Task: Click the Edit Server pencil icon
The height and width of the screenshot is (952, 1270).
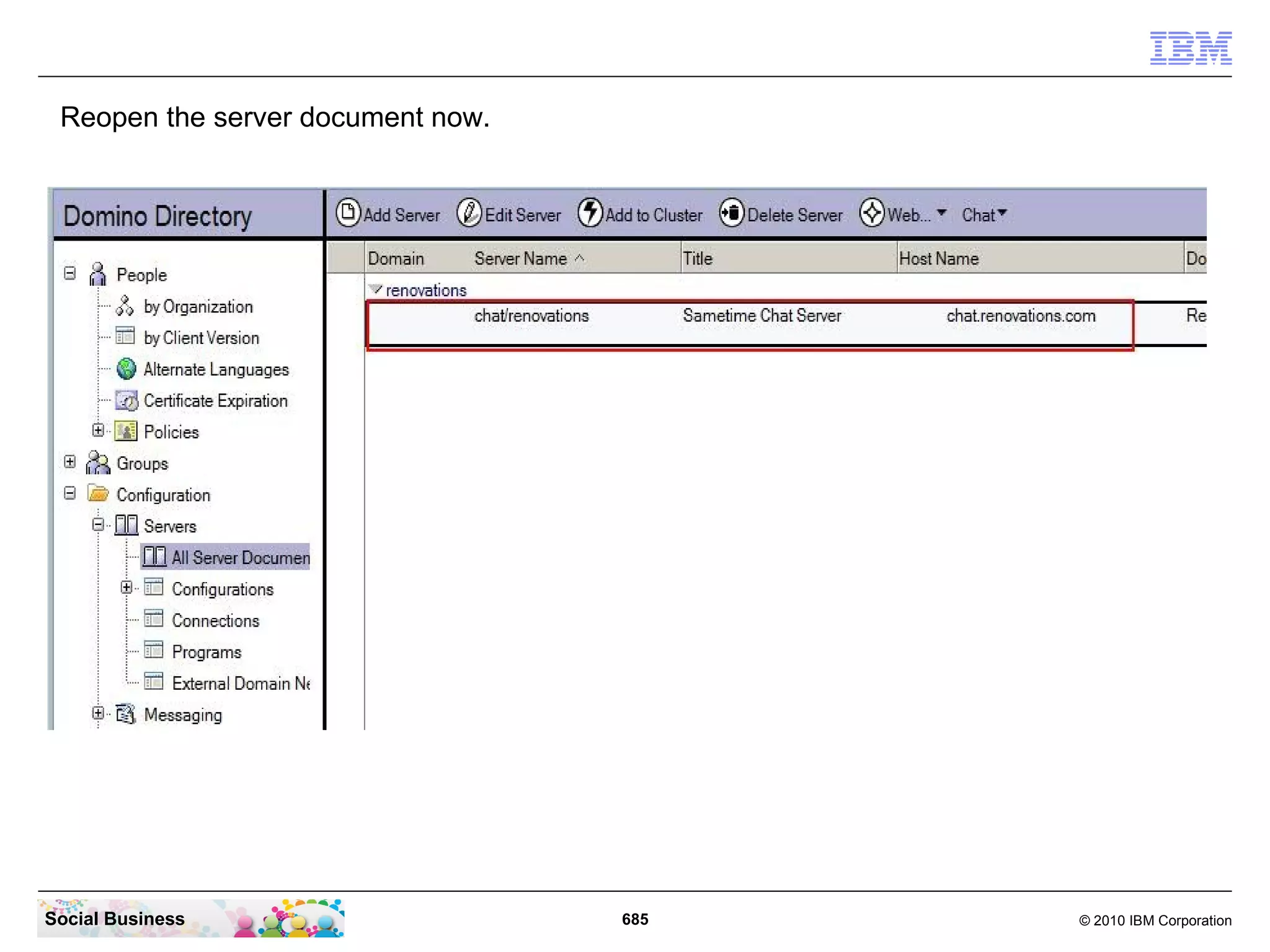Action: pos(469,213)
